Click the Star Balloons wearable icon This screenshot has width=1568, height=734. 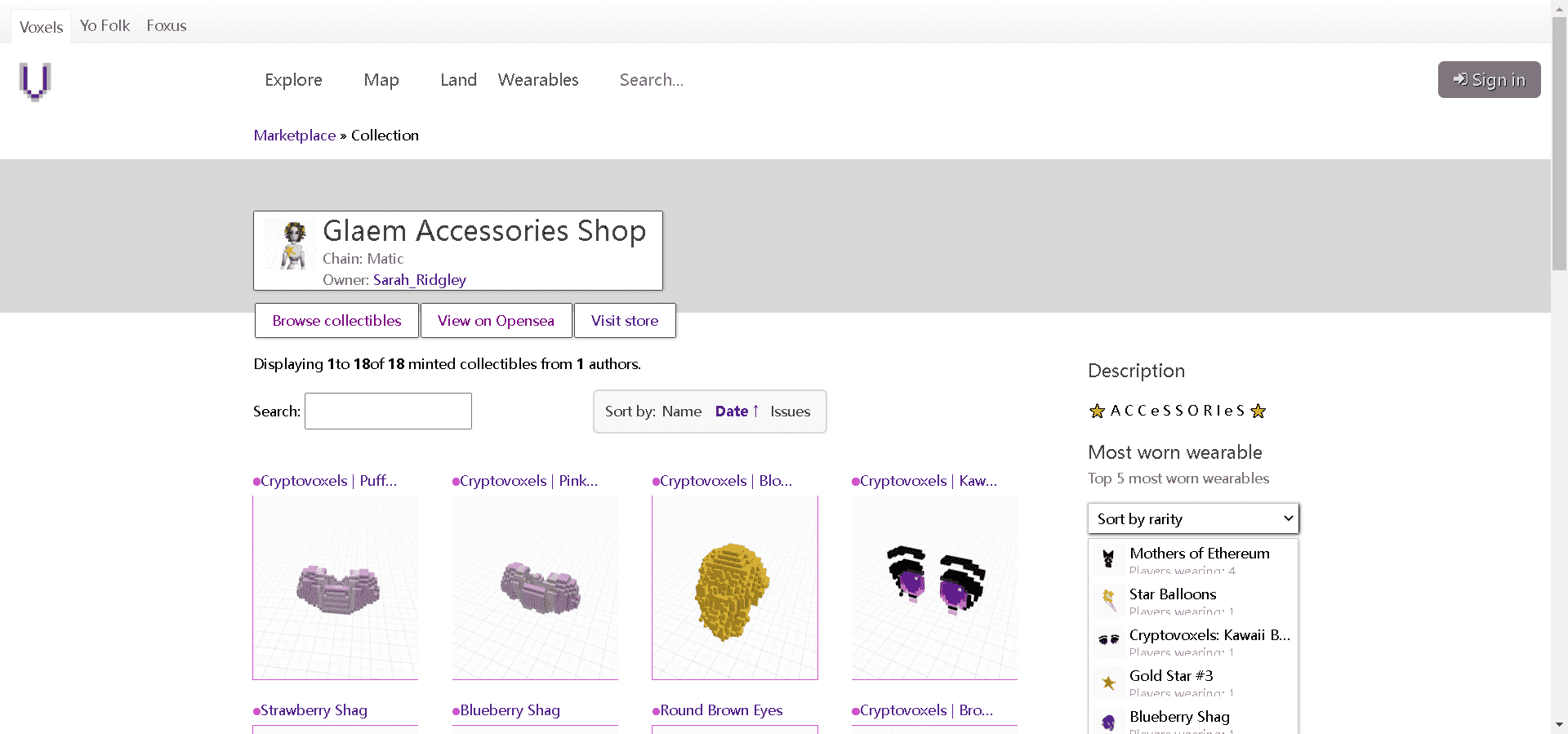1108,600
